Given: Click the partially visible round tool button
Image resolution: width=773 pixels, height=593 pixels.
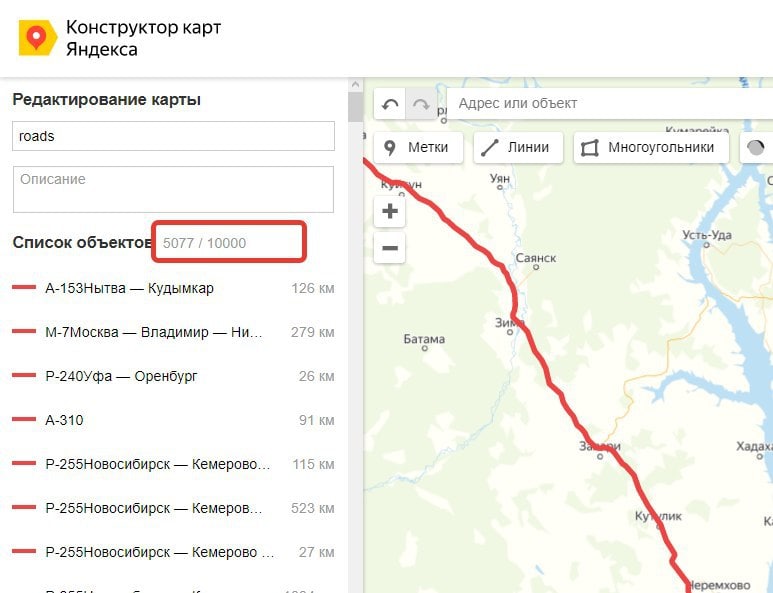Looking at the screenshot, I should pos(756,147).
